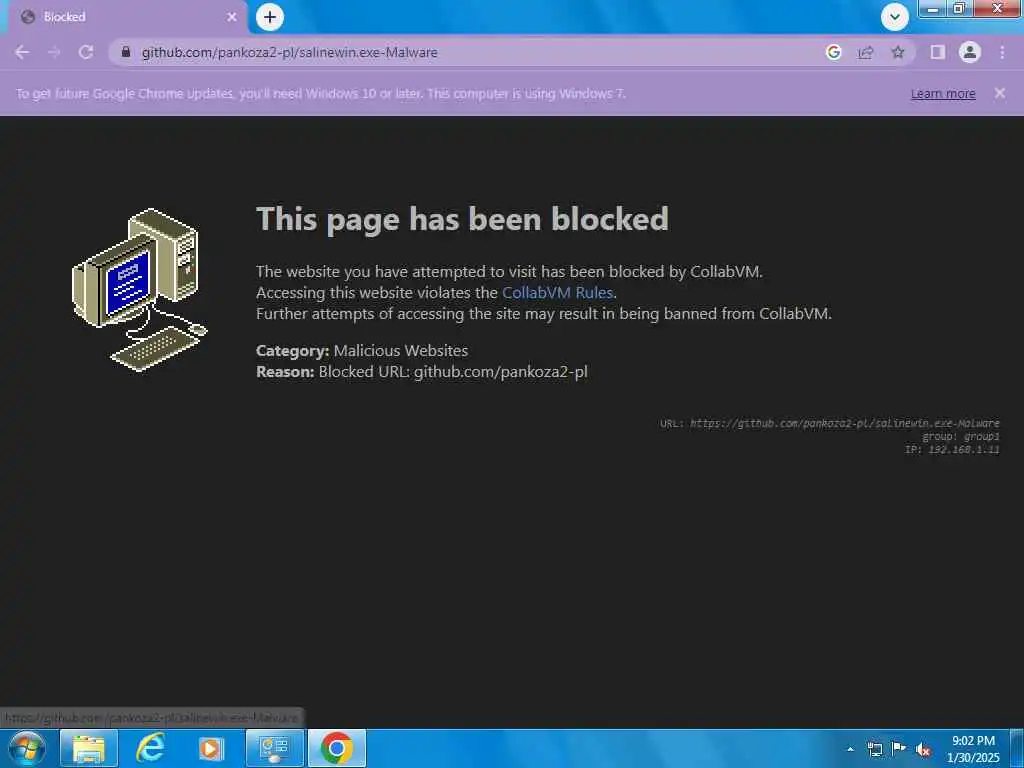This screenshot has width=1024, height=768.
Task: Show hidden system tray icons
Action: point(850,749)
